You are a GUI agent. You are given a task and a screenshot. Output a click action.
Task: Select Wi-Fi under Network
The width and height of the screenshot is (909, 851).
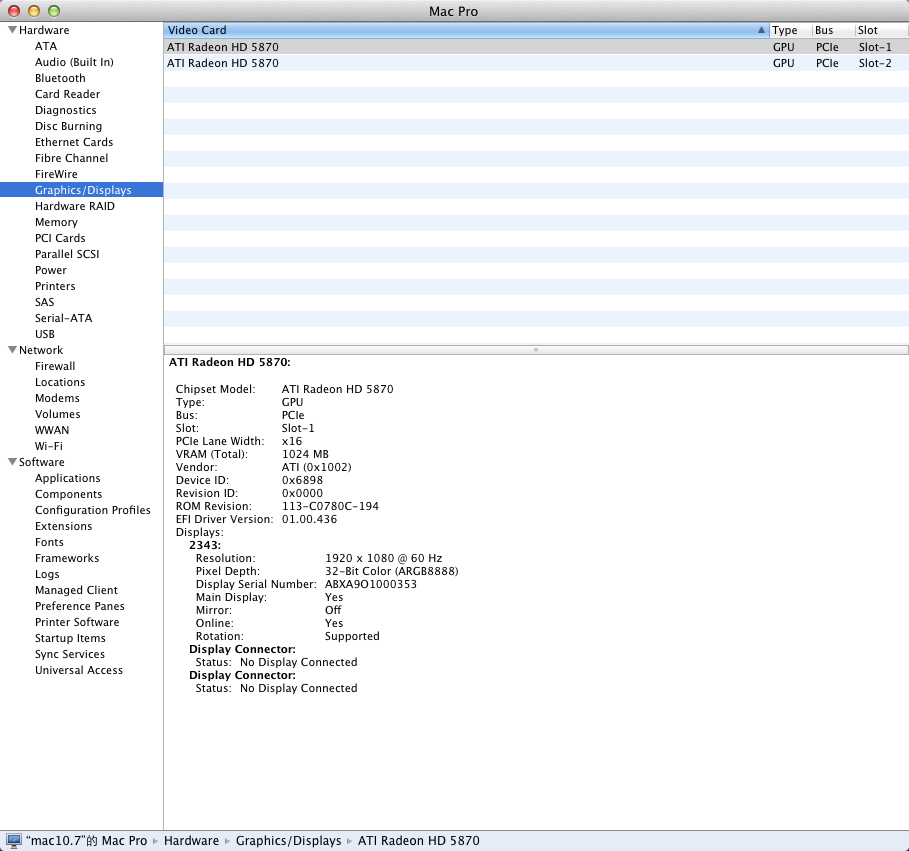(49, 446)
